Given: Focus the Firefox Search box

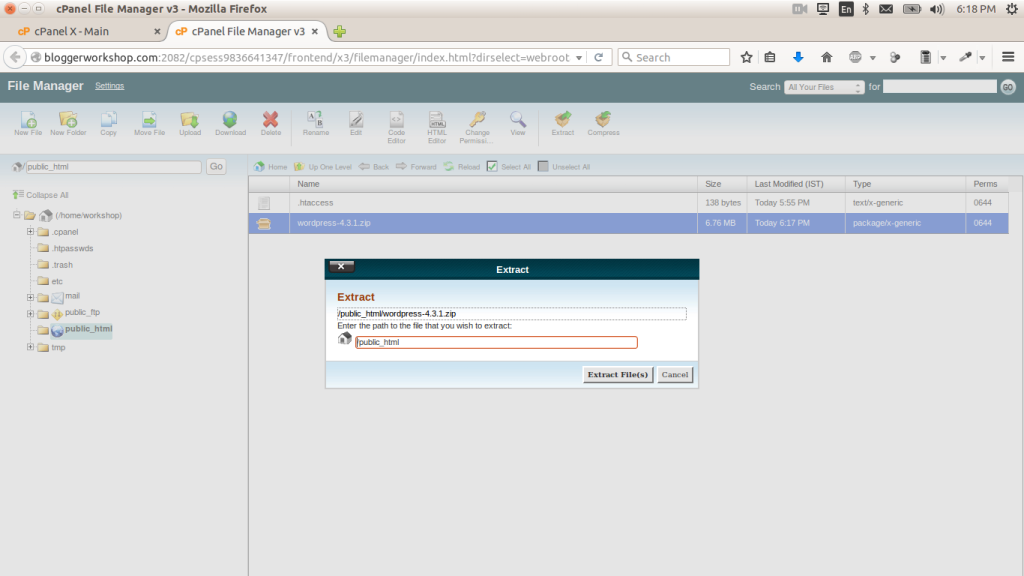Looking at the screenshot, I should point(674,57).
